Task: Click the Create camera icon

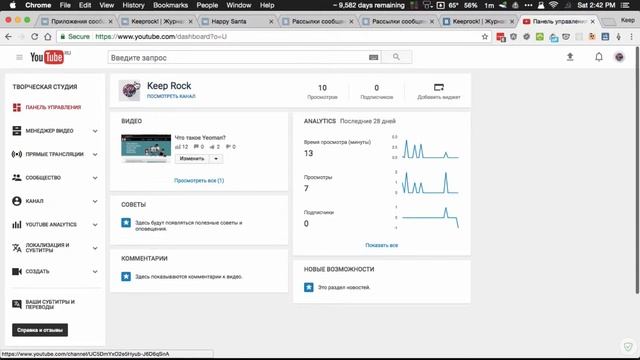Action: [x=17, y=271]
